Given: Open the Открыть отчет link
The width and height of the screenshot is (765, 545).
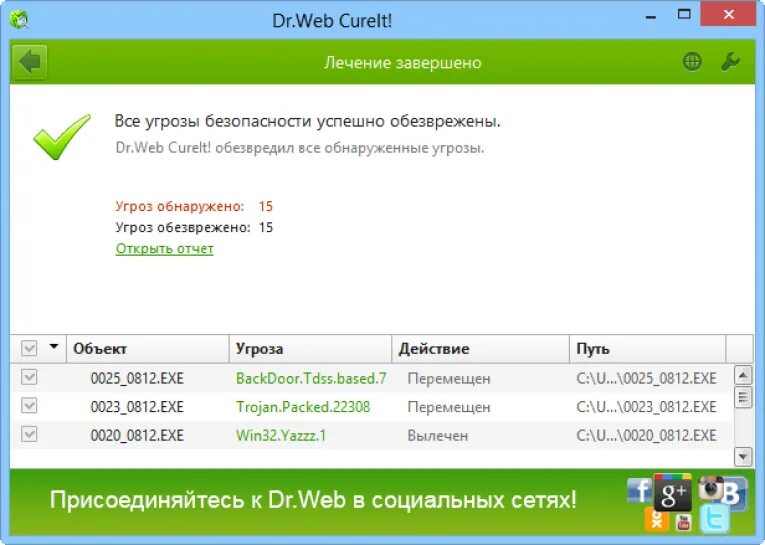Looking at the screenshot, I should [164, 249].
